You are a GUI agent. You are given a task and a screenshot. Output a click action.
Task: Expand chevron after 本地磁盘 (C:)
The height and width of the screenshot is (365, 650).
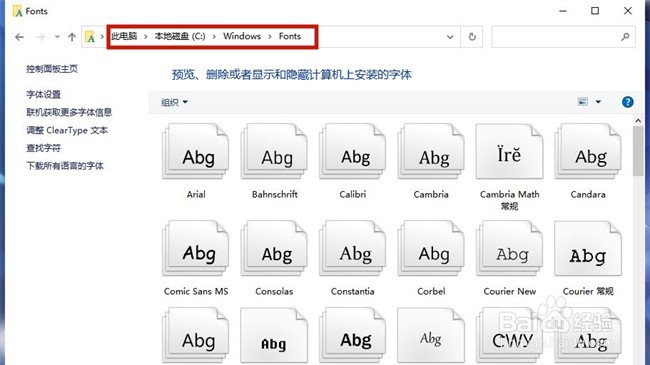(x=214, y=36)
